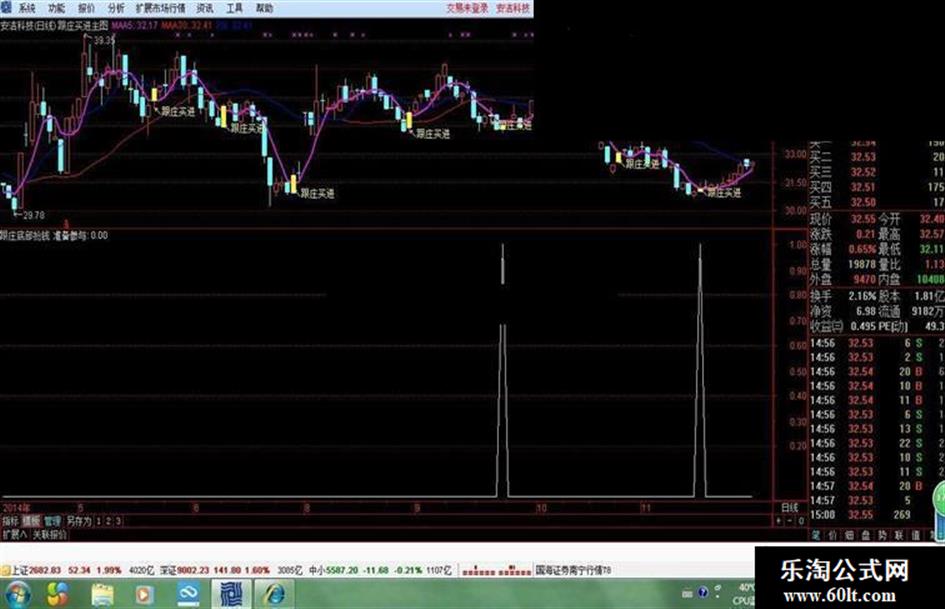The width and height of the screenshot is (945, 609).
Task: Open the 工具 menu
Action: pyautogui.click(x=234, y=8)
